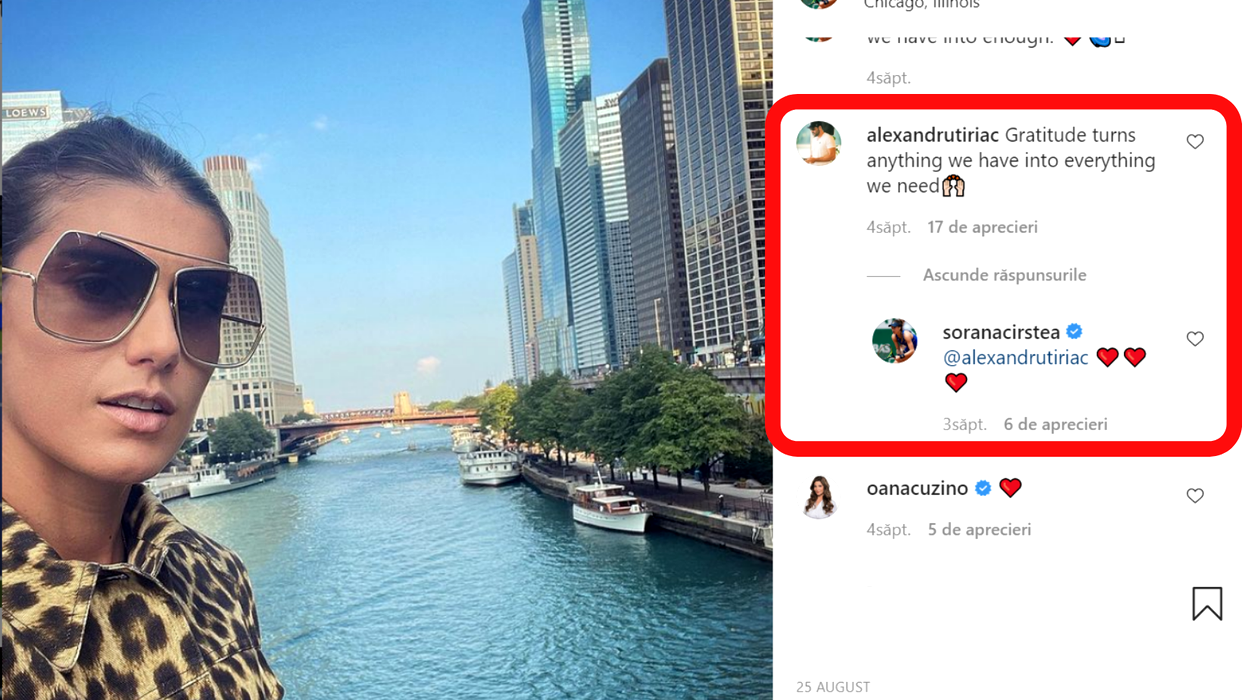Like soranacirstea's reply using the heart icon

click(x=1195, y=339)
